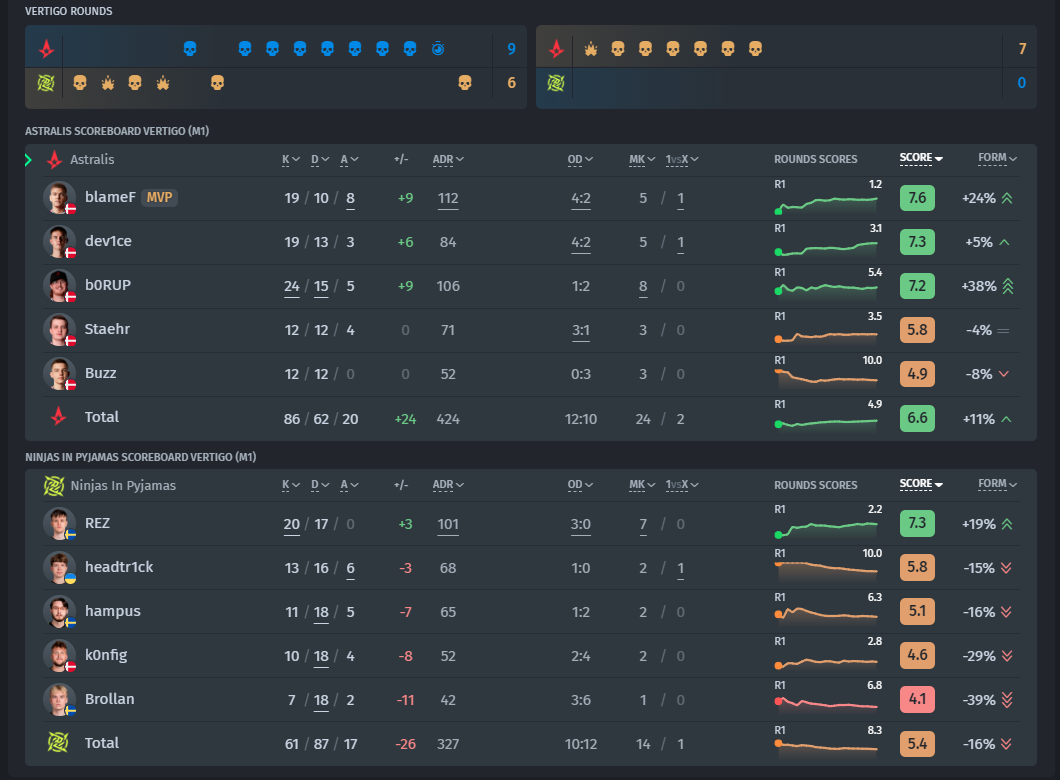Click Brollan's red 4.1 score badge

(917, 699)
